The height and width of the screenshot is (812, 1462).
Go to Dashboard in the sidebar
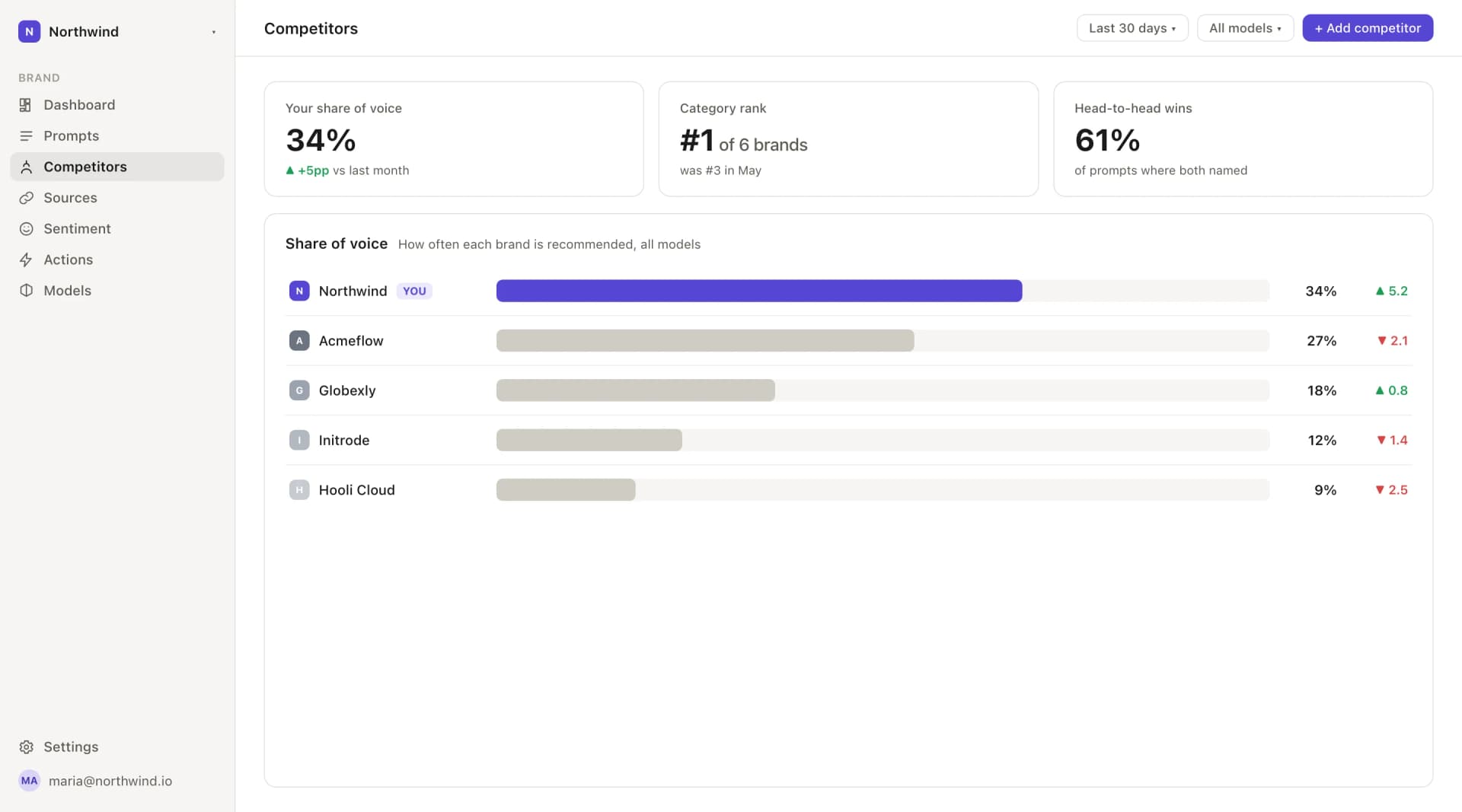[x=117, y=105]
